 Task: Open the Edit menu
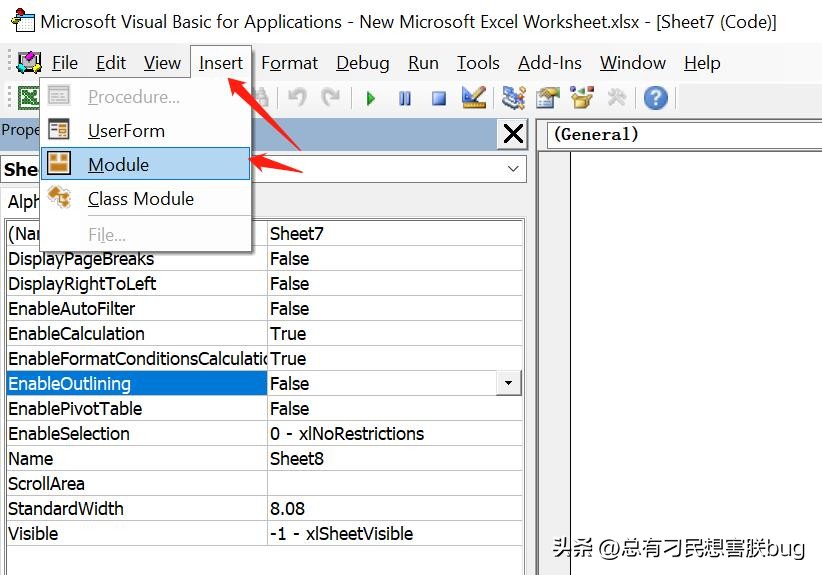point(111,63)
